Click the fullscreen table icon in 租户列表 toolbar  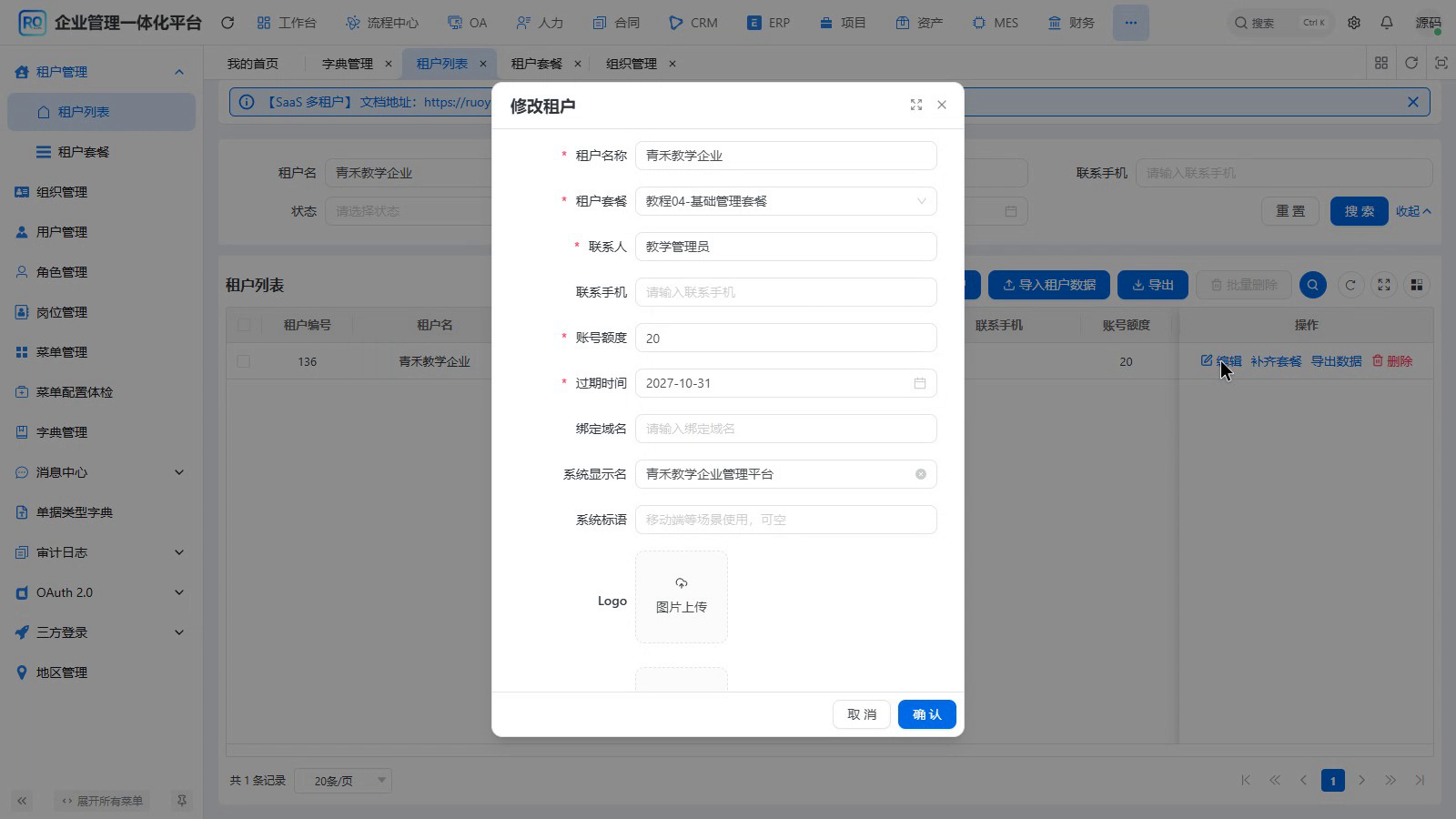1384,285
